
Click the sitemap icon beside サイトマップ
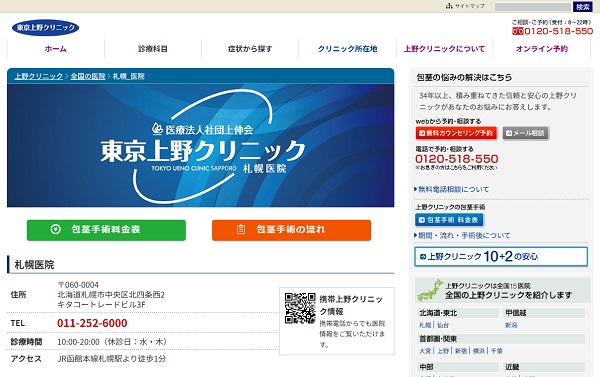[x=449, y=6]
